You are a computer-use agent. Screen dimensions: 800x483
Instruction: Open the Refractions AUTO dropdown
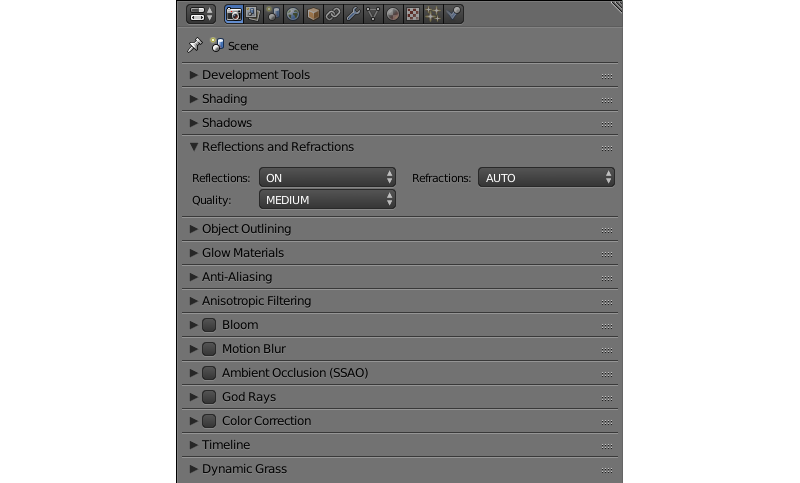pos(546,177)
